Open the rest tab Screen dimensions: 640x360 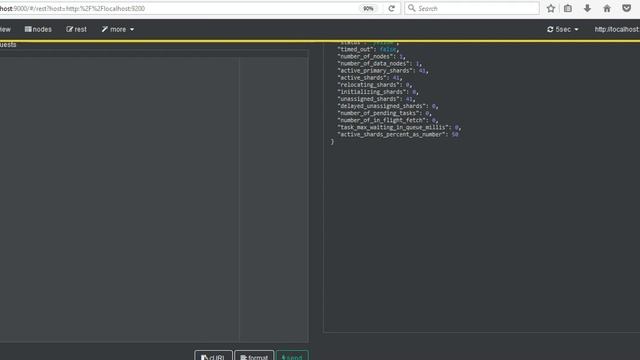[x=76, y=29]
